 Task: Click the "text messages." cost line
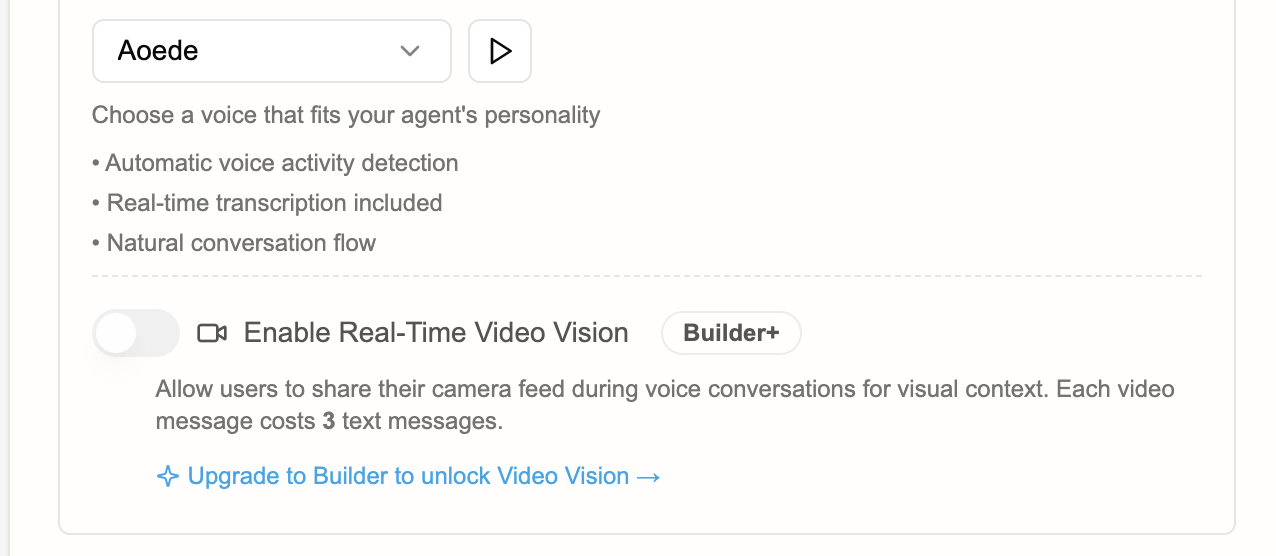tap(422, 422)
